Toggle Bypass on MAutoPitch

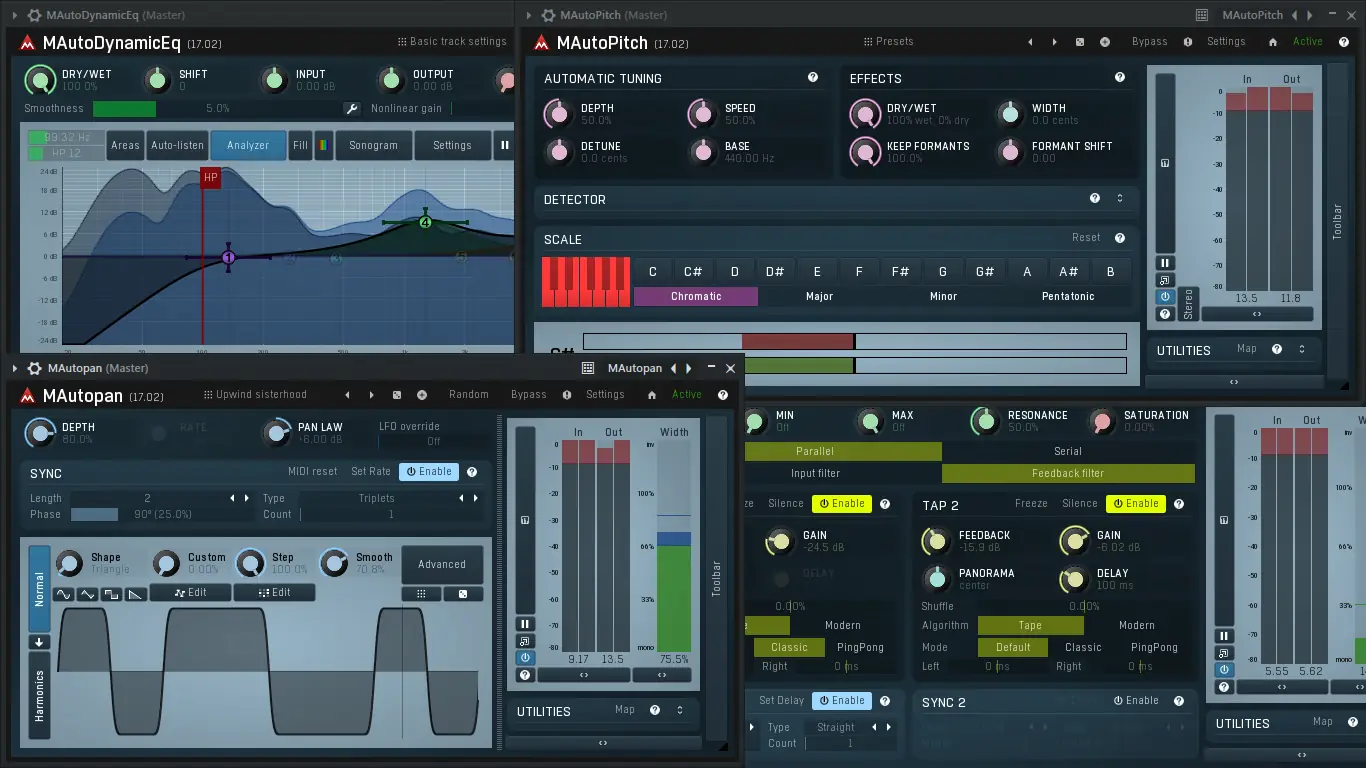coord(1149,42)
